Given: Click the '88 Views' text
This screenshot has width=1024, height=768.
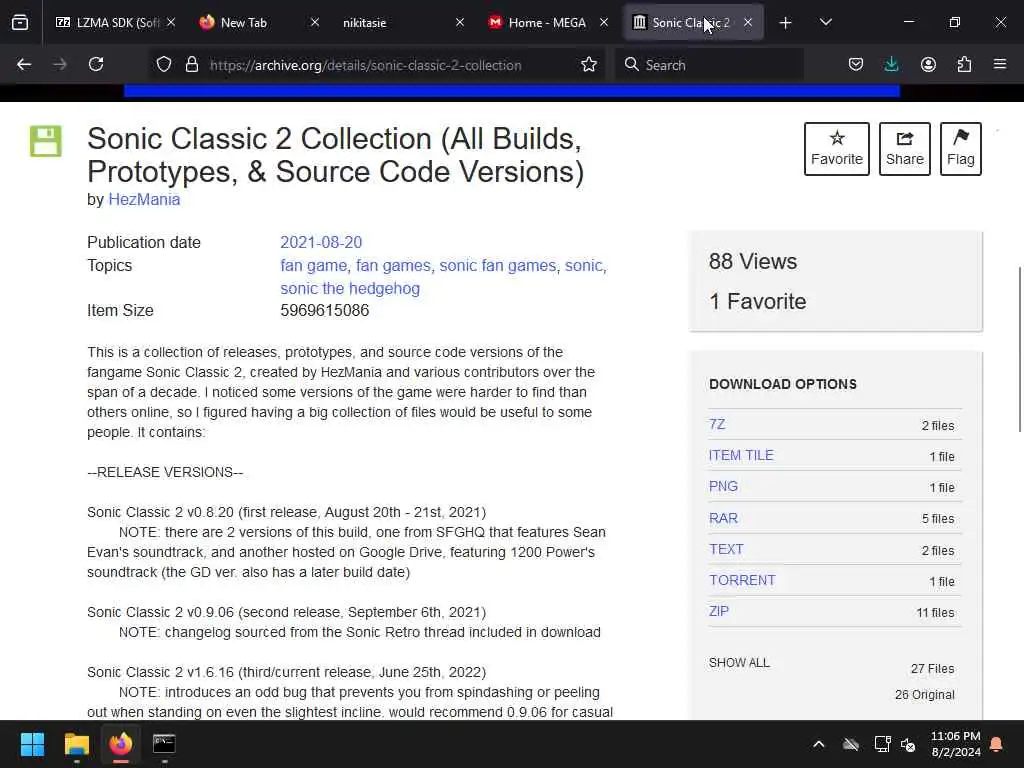Looking at the screenshot, I should (753, 262).
